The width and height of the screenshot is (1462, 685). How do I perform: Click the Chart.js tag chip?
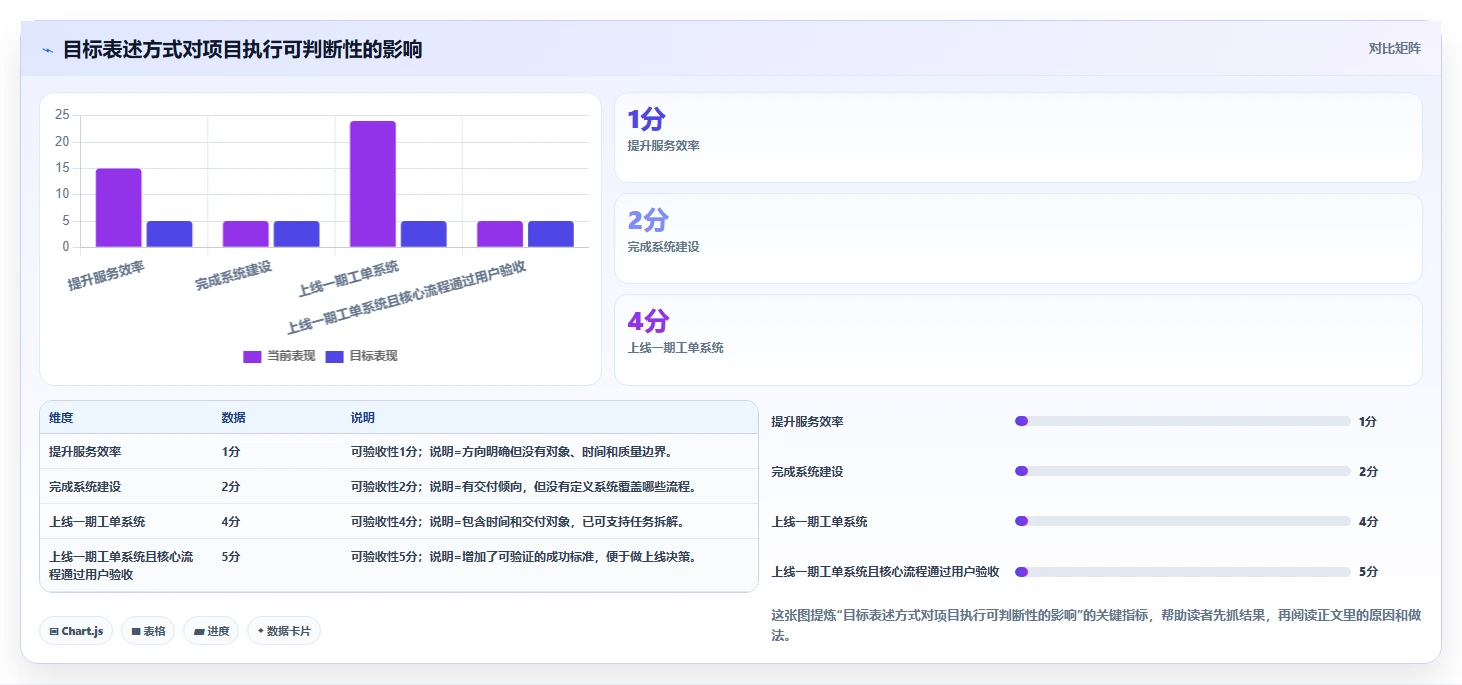point(76,631)
